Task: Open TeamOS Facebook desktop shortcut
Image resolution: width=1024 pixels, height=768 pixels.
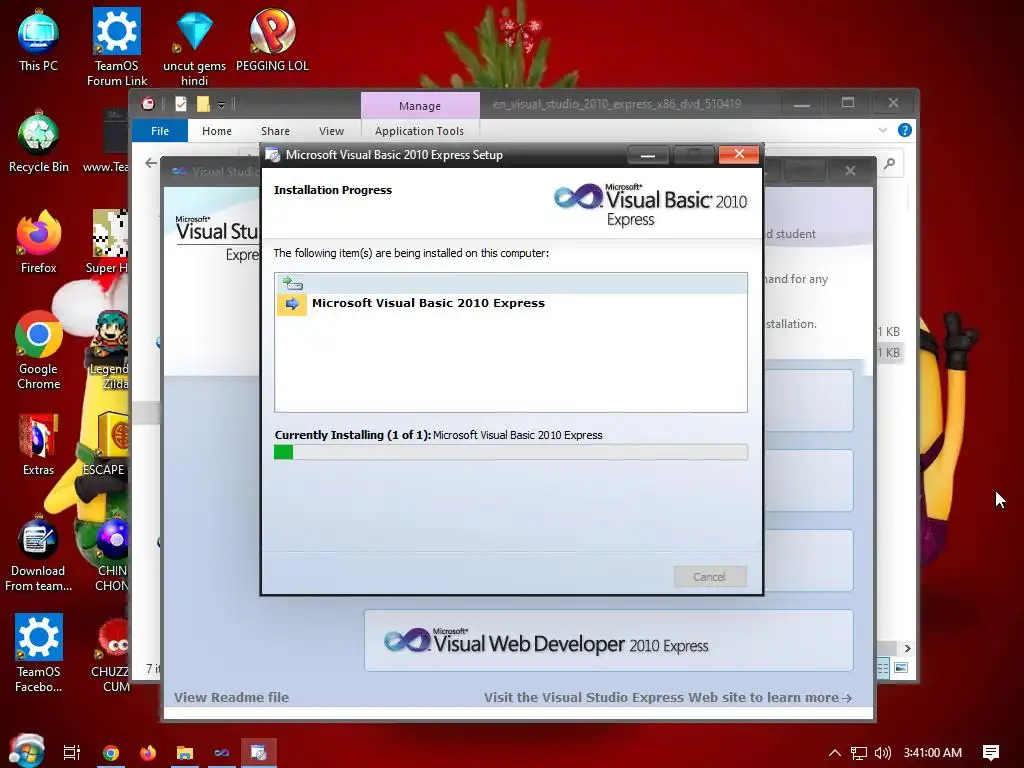Action: [x=39, y=653]
